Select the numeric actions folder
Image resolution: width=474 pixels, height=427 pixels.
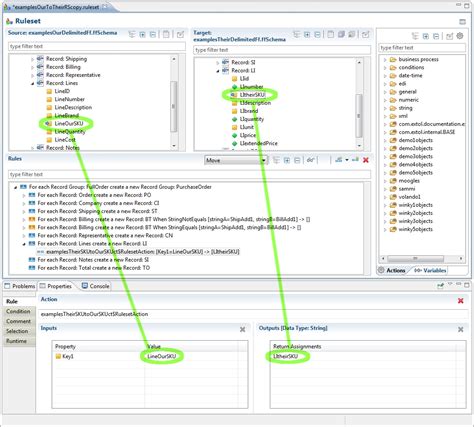tap(409, 100)
